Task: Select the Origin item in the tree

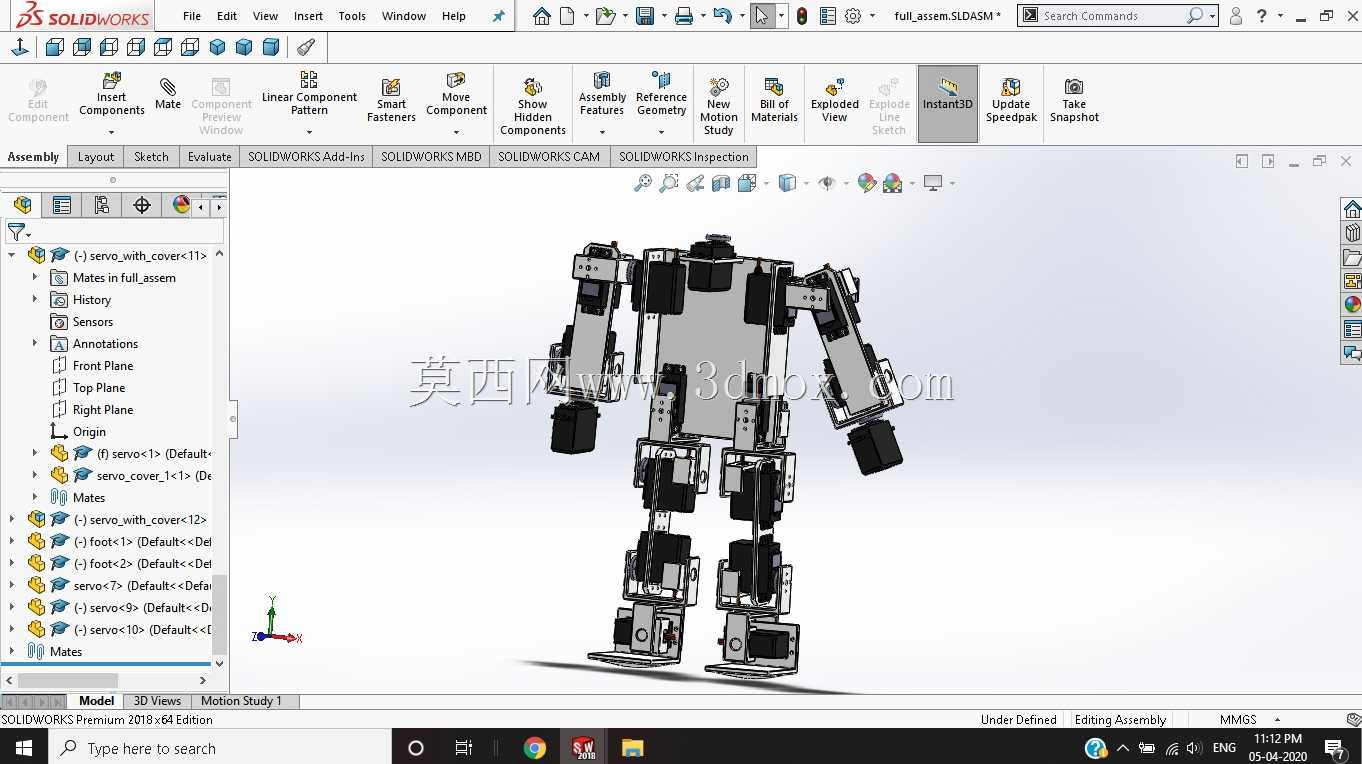Action: pyautogui.click(x=89, y=432)
